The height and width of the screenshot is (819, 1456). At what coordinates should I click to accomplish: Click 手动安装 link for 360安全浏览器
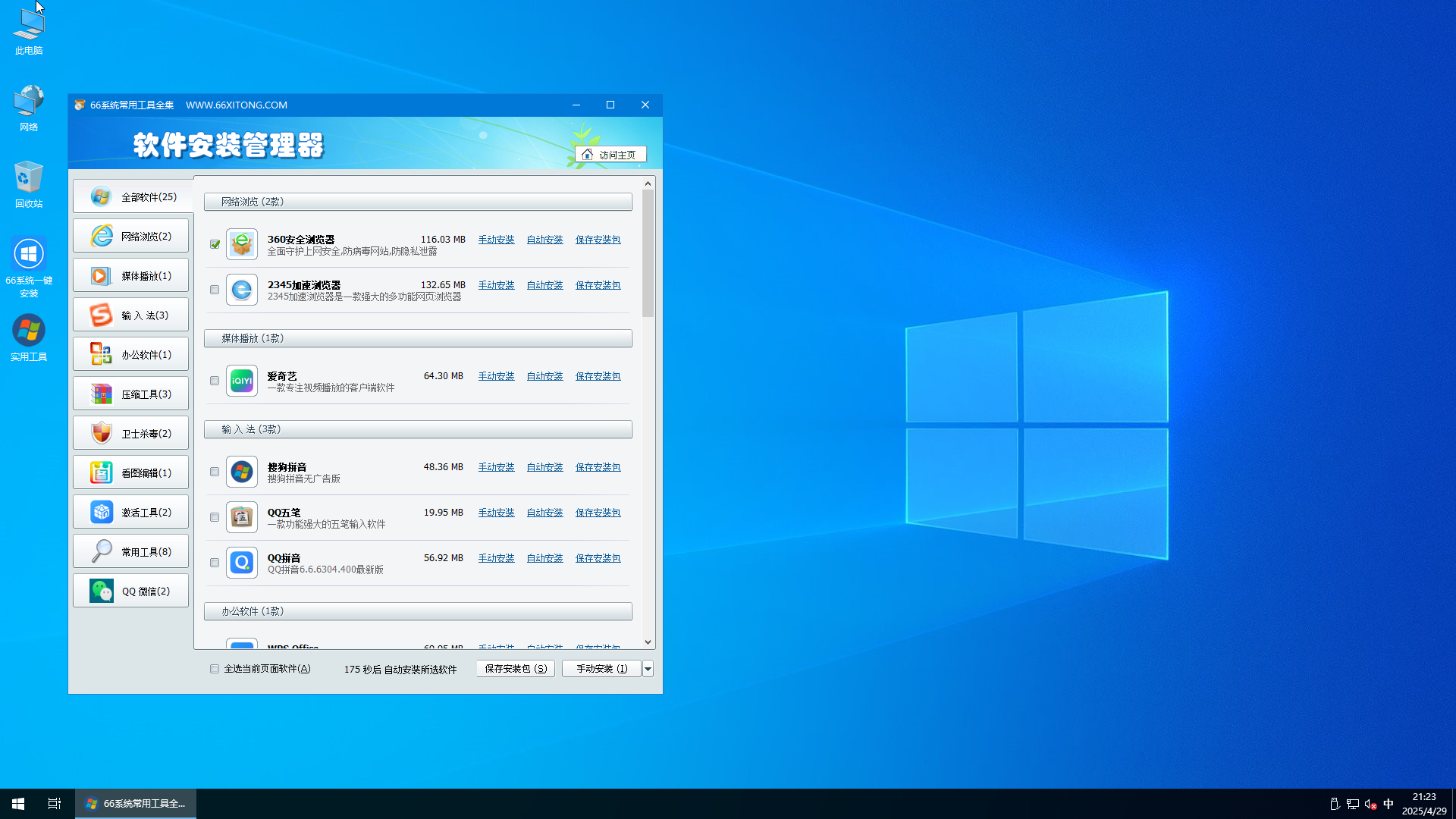pos(496,240)
